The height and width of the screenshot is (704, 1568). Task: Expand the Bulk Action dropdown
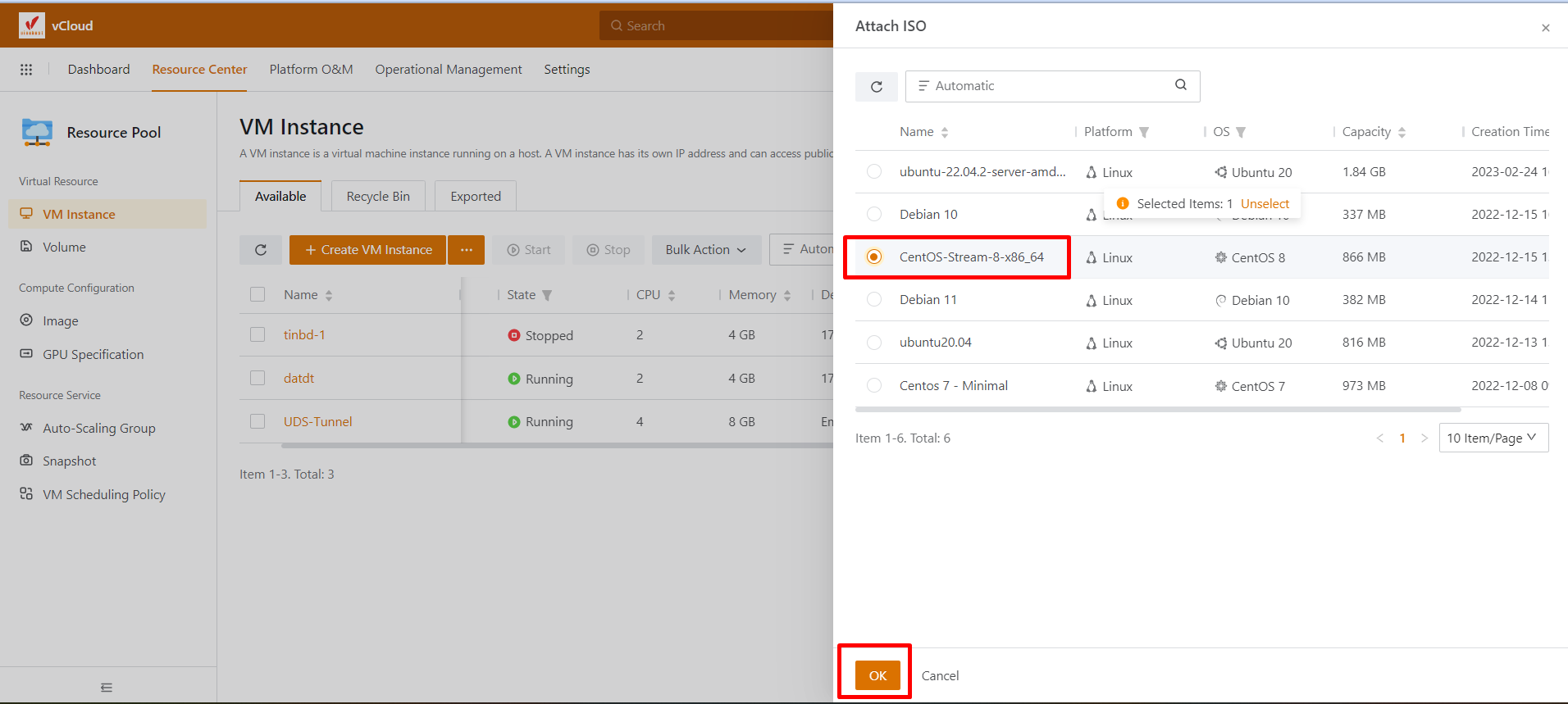pyautogui.click(x=705, y=250)
